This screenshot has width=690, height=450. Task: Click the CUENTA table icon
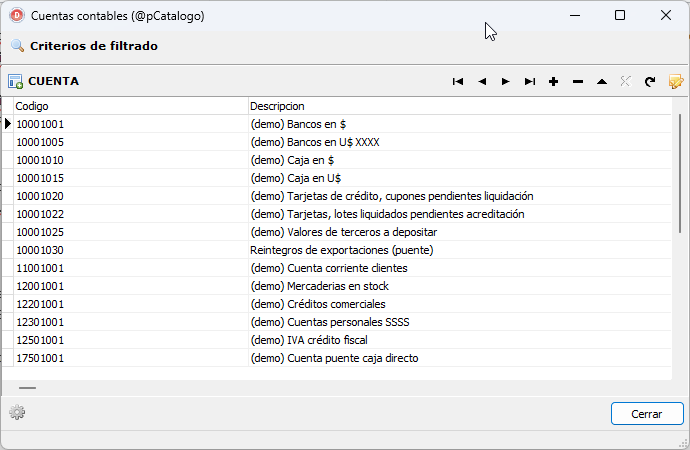pos(15,81)
